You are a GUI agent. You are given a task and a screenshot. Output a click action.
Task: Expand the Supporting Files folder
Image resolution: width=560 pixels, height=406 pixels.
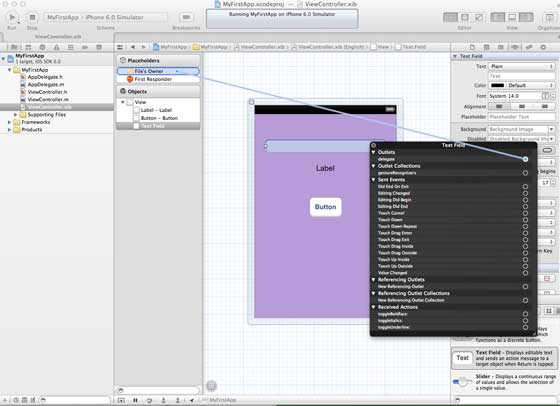coord(15,115)
